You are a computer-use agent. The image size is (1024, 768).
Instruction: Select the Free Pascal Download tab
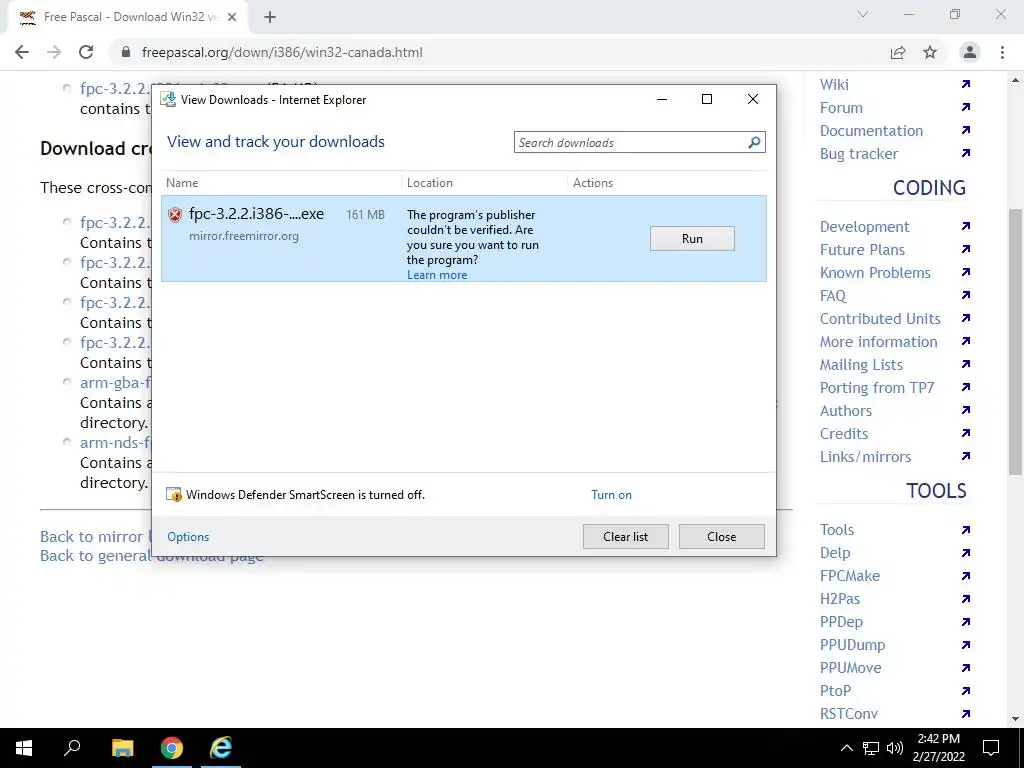pos(127,18)
